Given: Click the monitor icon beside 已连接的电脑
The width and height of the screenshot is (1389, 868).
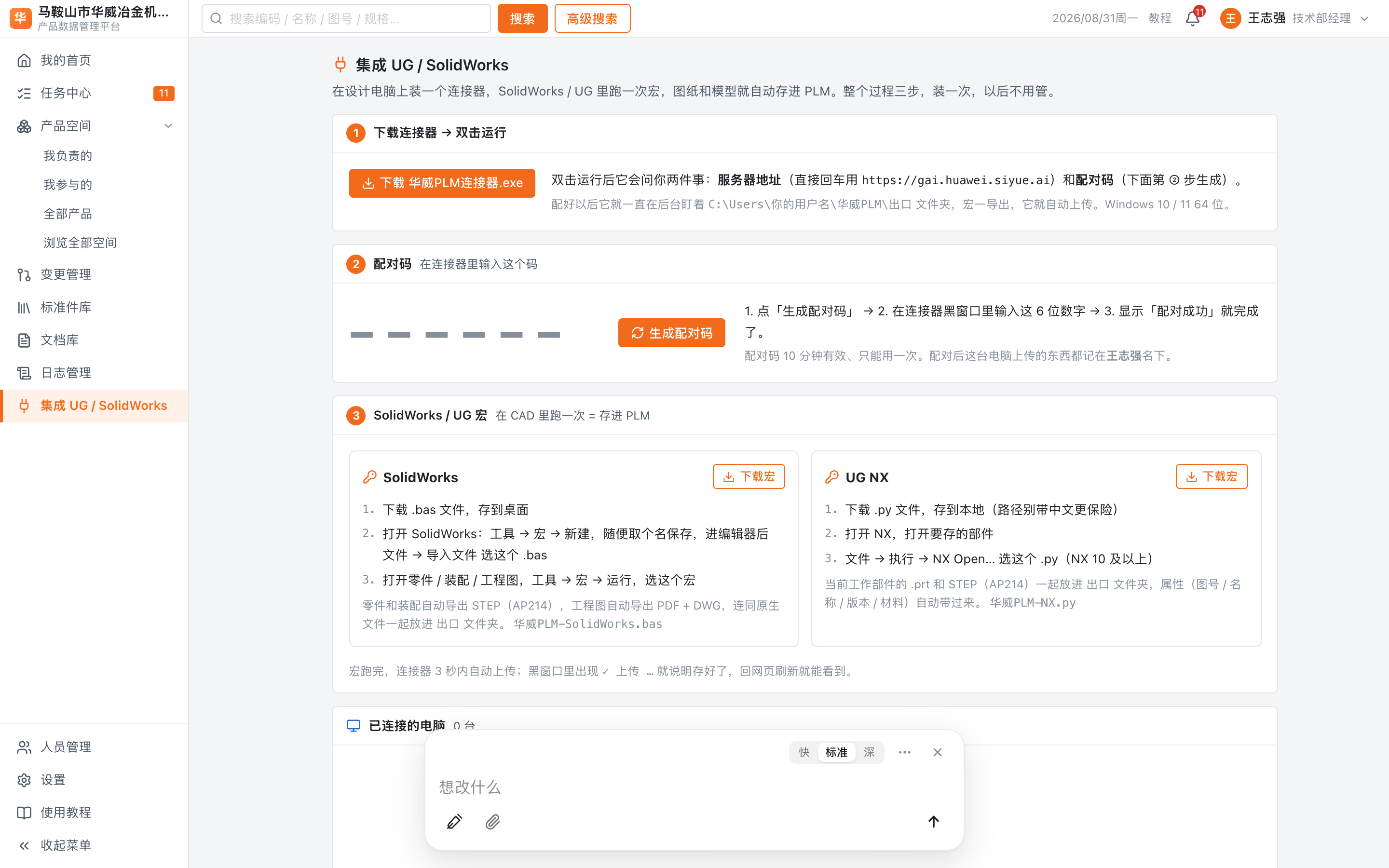Looking at the screenshot, I should [x=354, y=726].
